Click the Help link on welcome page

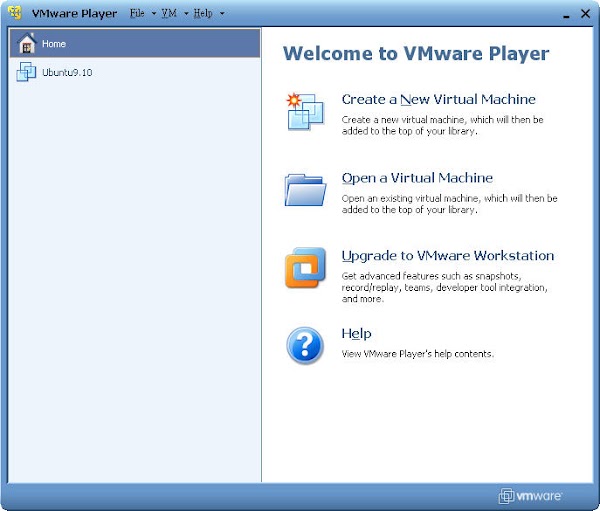[x=356, y=334]
